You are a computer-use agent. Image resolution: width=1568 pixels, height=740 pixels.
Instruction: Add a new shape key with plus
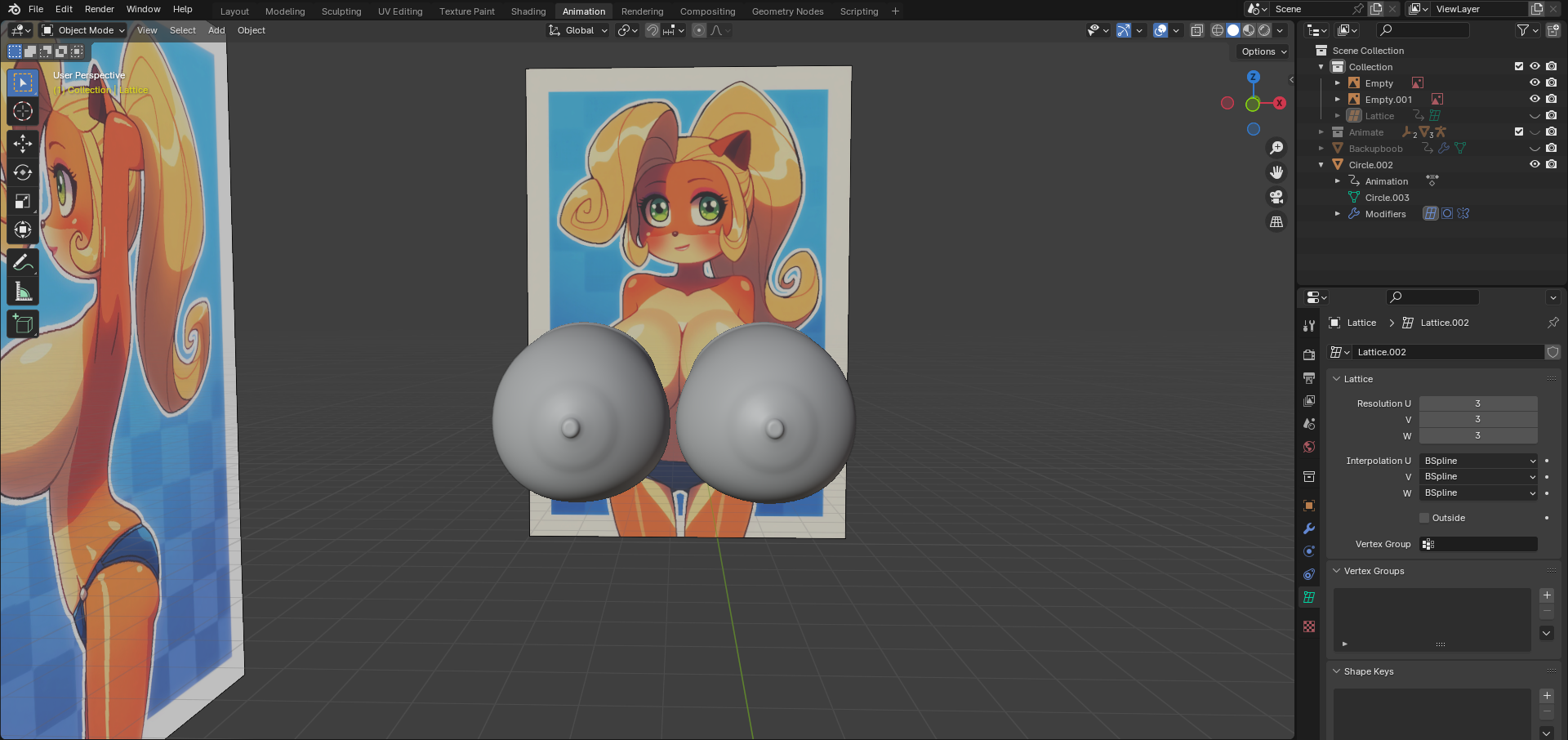pyautogui.click(x=1547, y=696)
